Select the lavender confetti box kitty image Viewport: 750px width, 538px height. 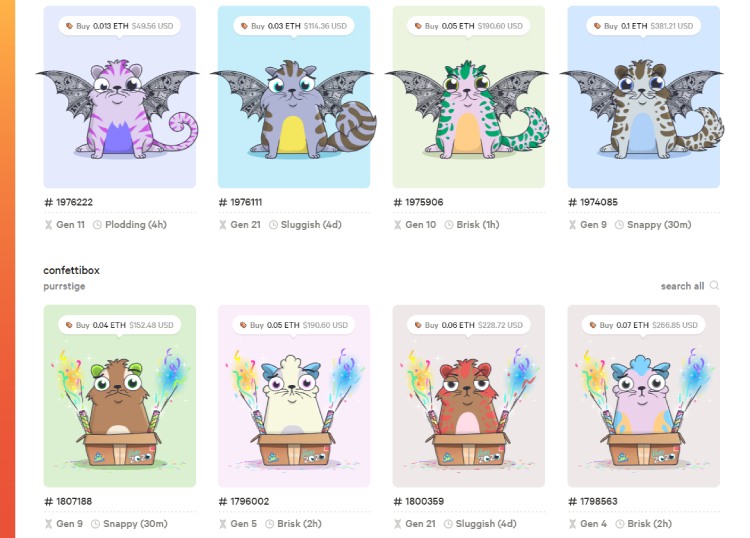[x=643, y=409]
